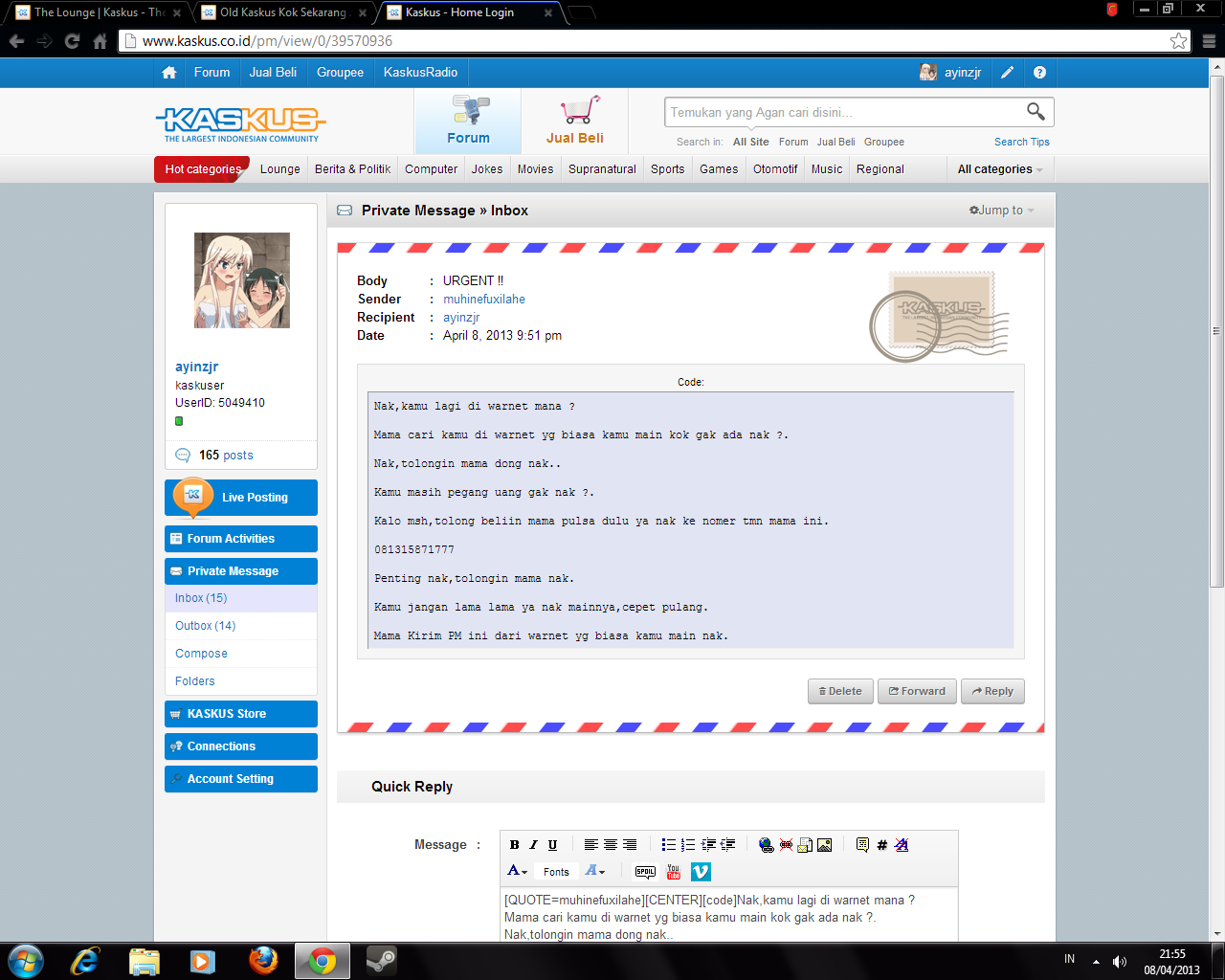Open Inbox (15) folder
1225x980 pixels.
pyautogui.click(x=201, y=598)
